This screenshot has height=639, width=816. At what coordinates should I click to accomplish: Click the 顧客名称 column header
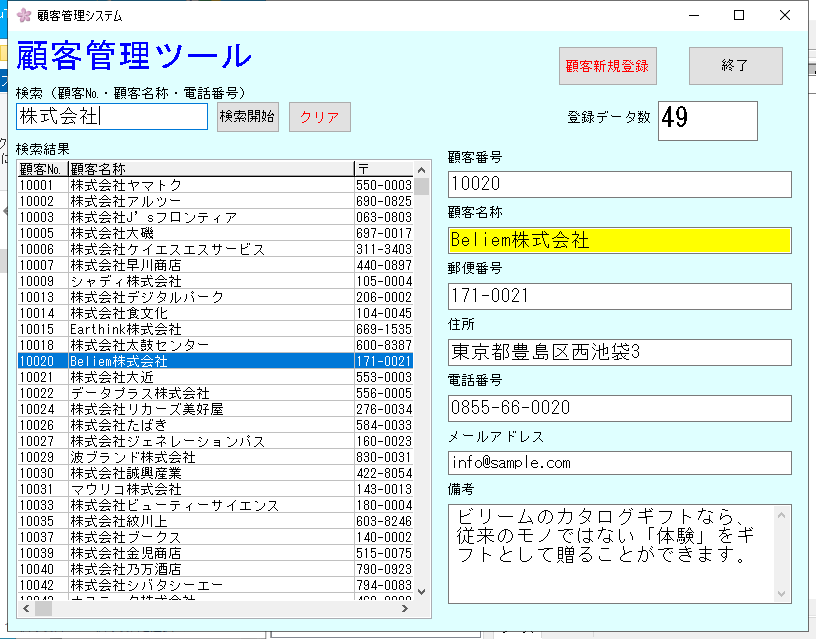coord(211,169)
